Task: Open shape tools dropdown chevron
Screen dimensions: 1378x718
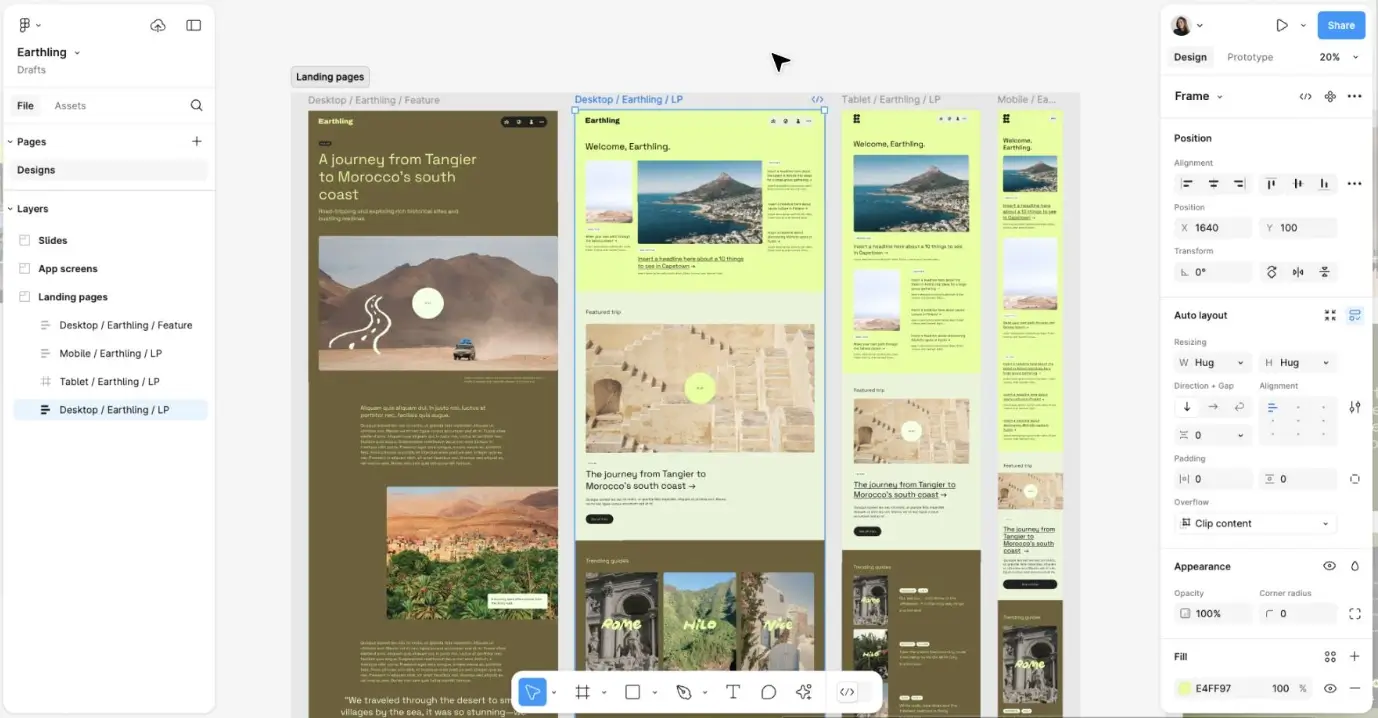Action: pyautogui.click(x=655, y=692)
